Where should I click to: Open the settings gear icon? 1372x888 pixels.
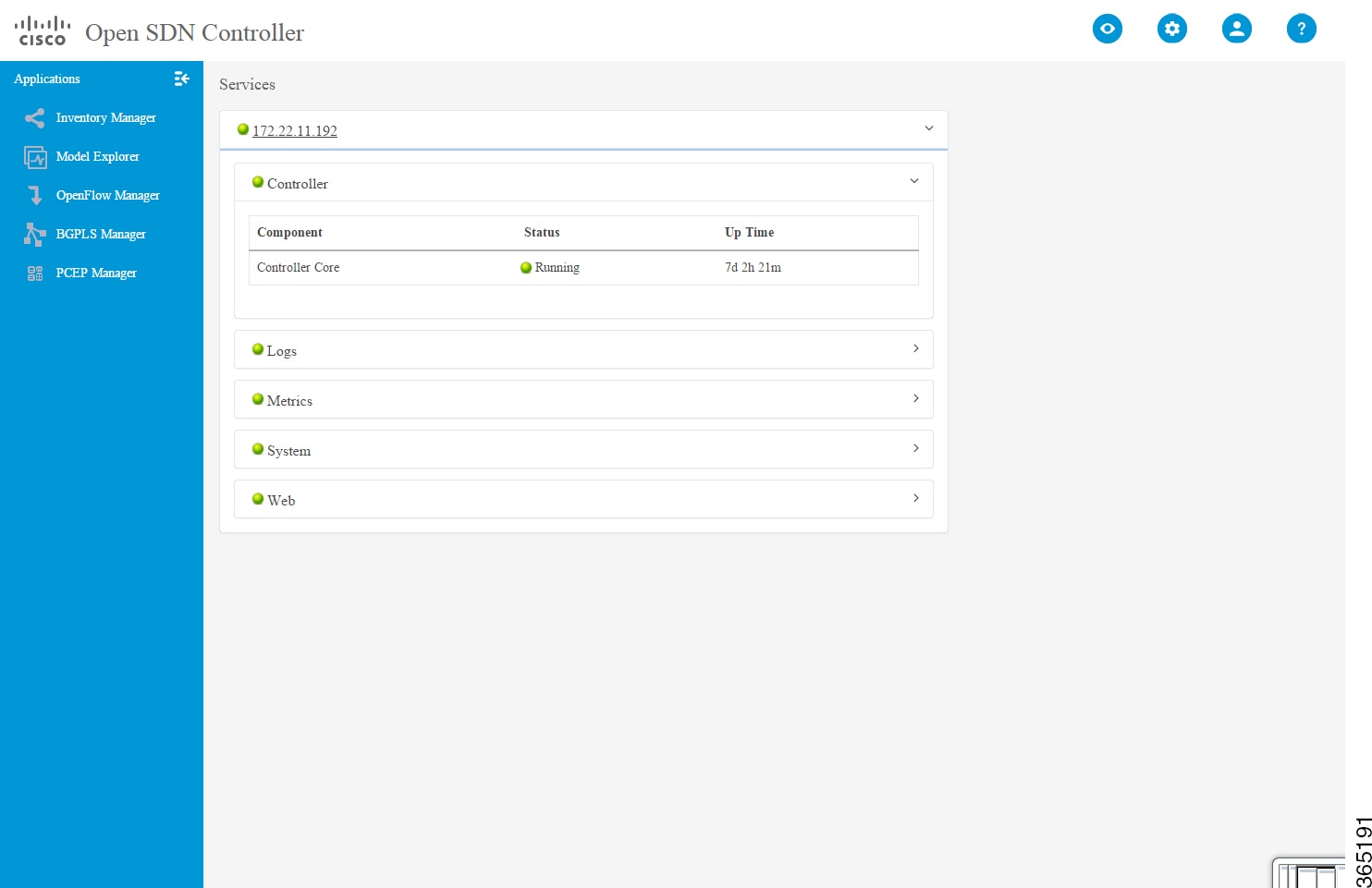pos(1171,29)
